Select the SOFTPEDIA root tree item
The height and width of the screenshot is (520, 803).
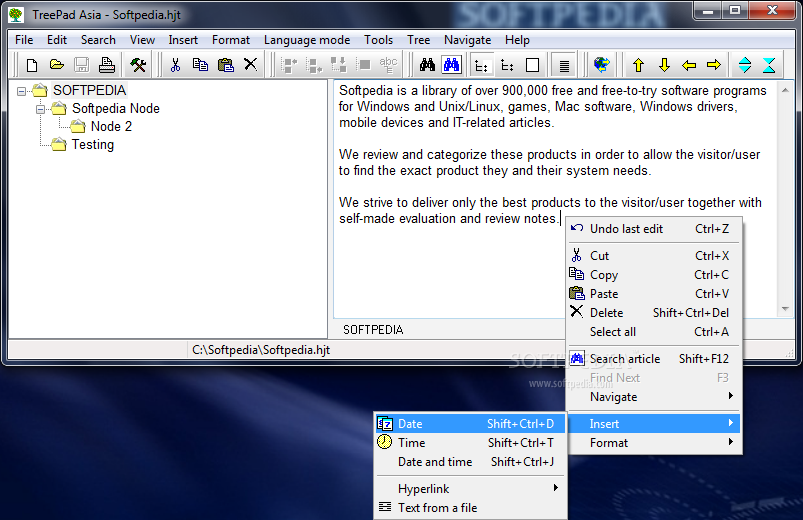click(x=89, y=91)
